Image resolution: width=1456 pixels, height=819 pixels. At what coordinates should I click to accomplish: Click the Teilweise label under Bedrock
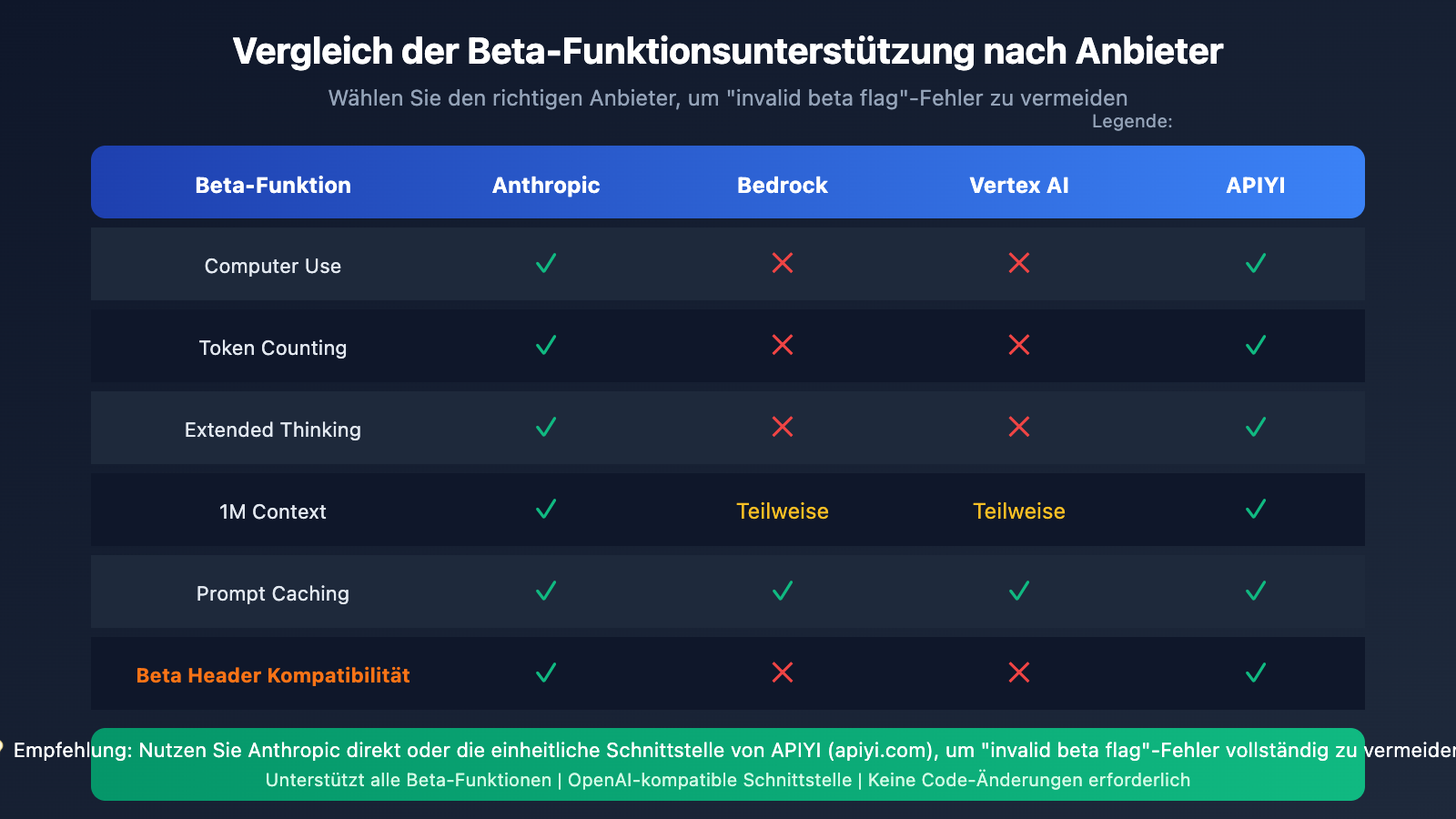tap(783, 511)
